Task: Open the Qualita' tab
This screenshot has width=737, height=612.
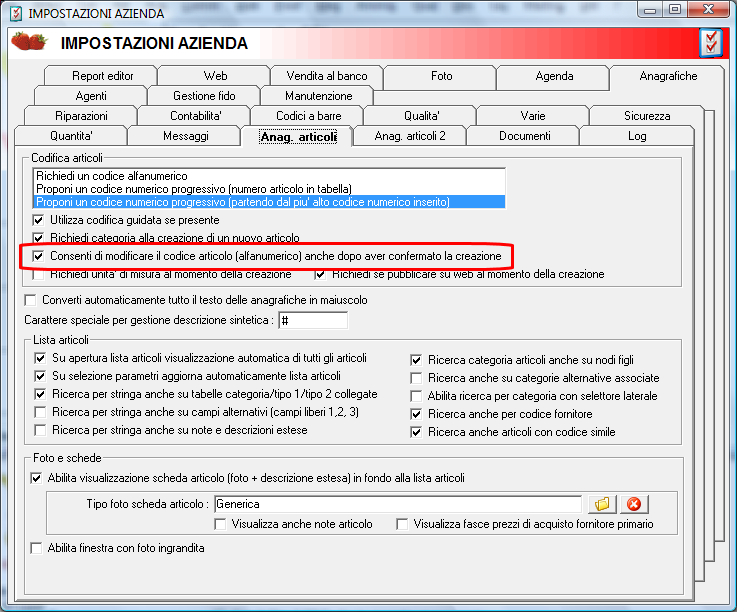Action: [422, 116]
